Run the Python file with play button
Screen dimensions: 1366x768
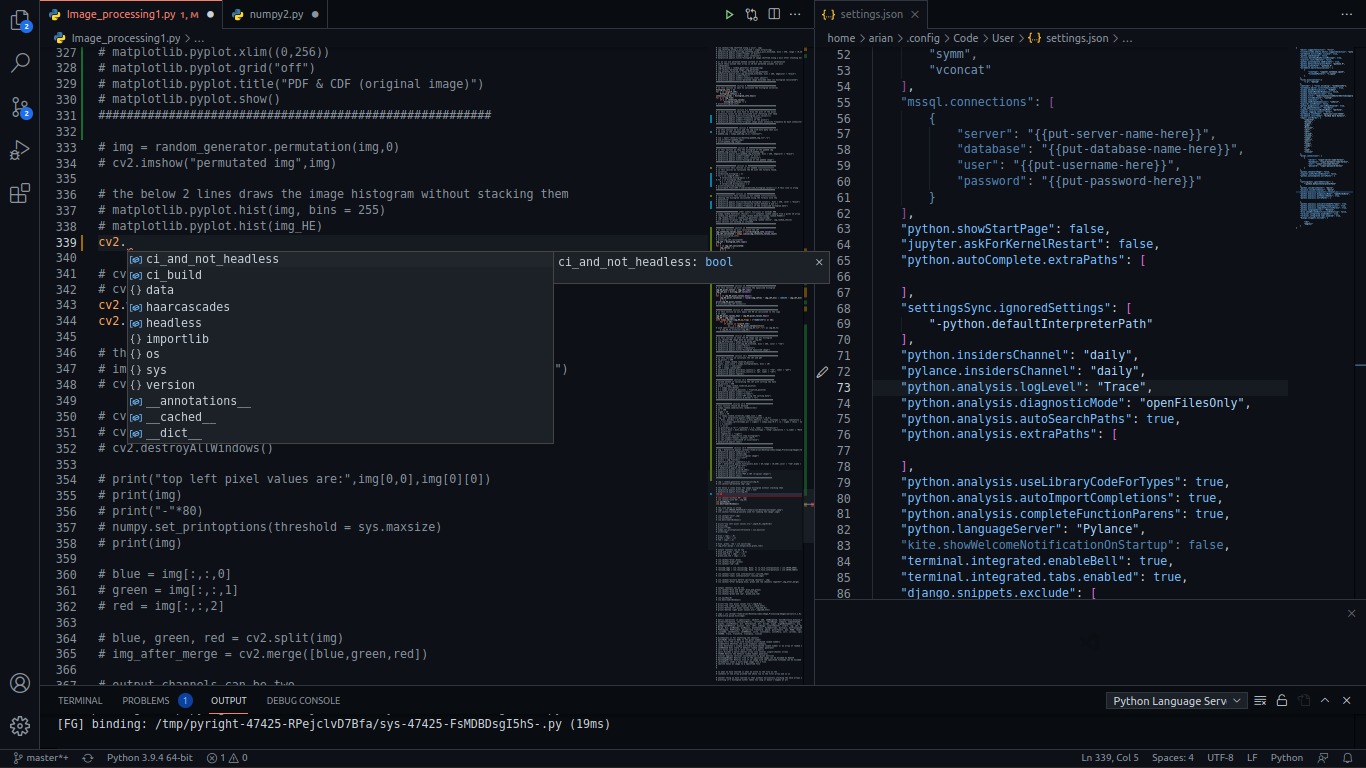729,15
